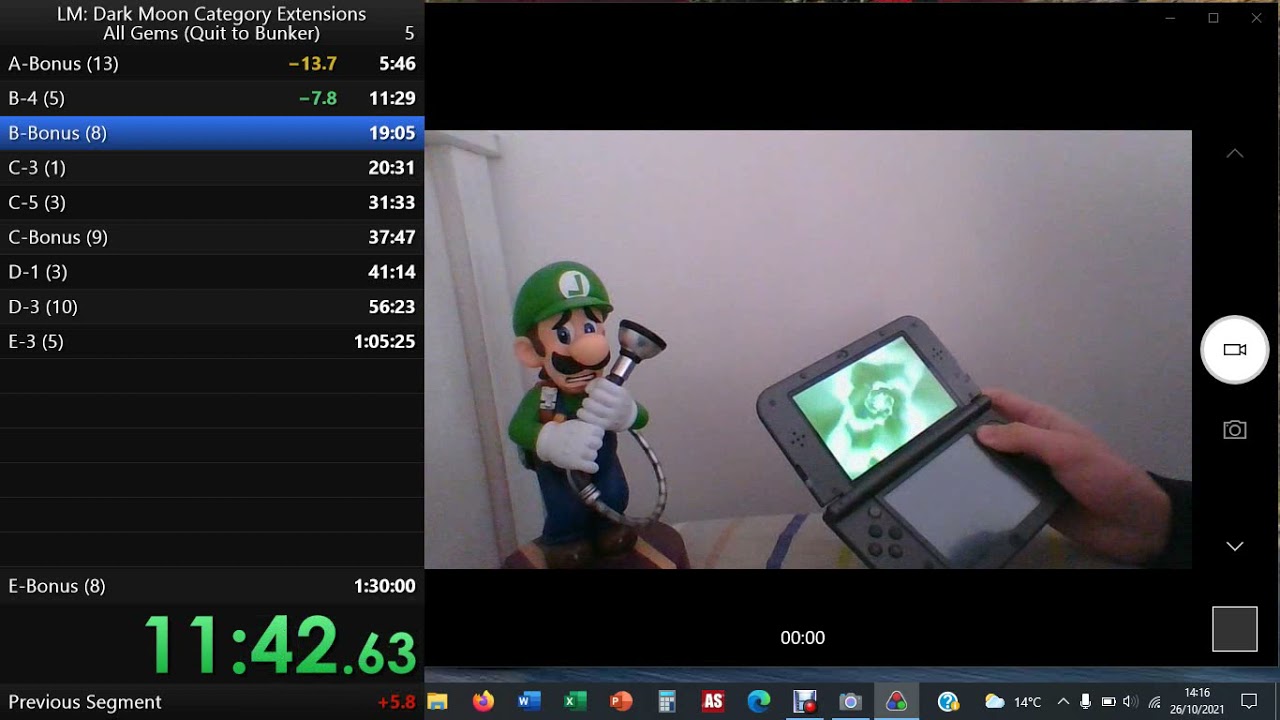Open Calculator from the taskbar
Screen dimensions: 1280x720
[x=667, y=702]
